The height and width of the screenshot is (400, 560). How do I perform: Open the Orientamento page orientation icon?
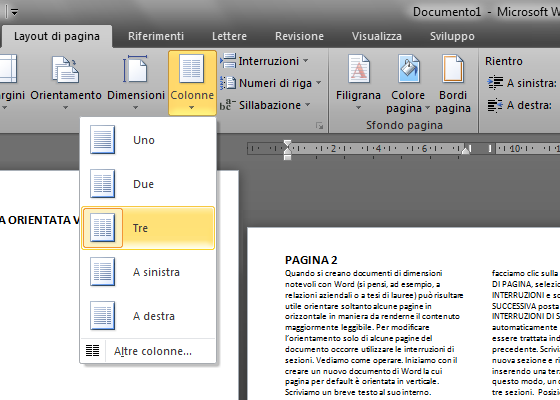pyautogui.click(x=65, y=70)
